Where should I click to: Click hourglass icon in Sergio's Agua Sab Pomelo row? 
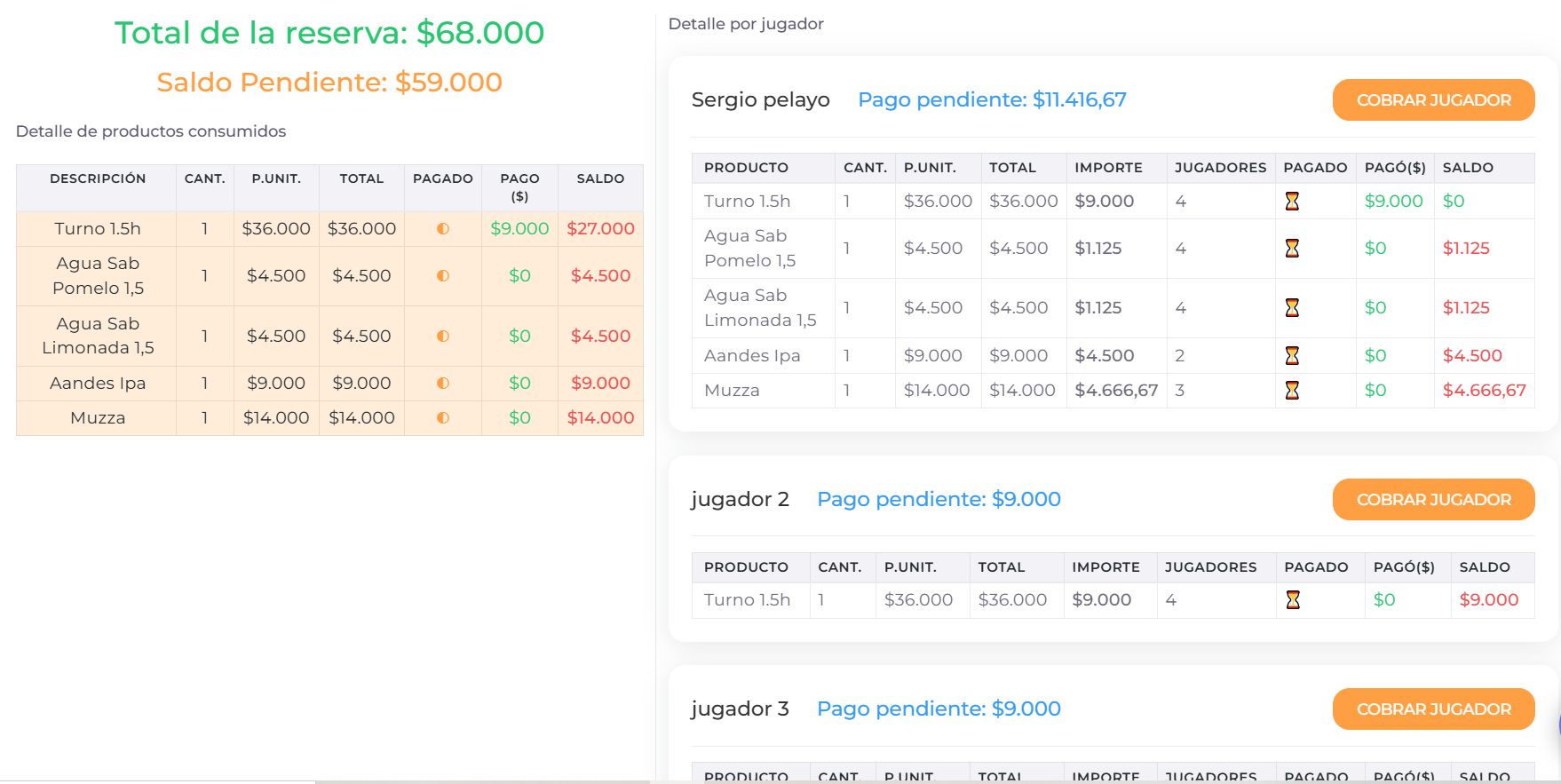[x=1292, y=249]
